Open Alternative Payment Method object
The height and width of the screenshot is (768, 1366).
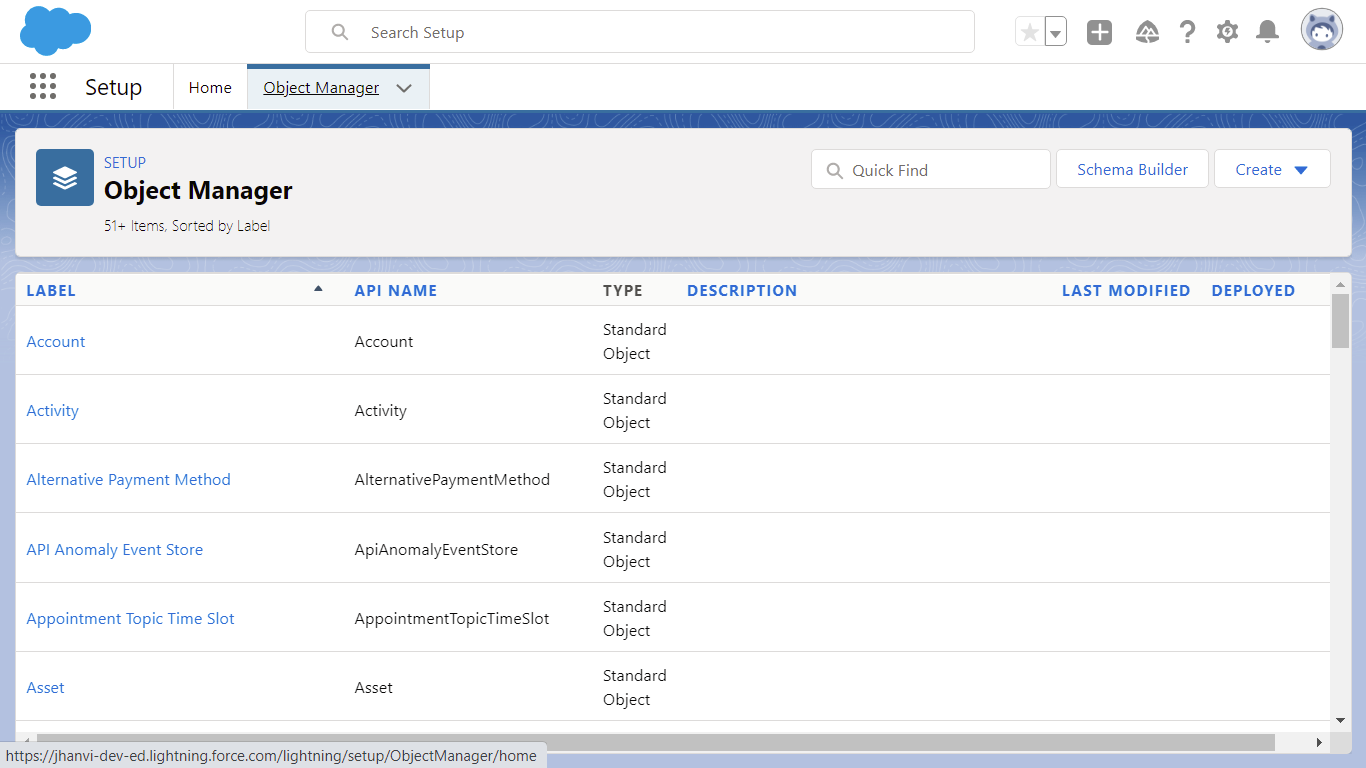128,480
